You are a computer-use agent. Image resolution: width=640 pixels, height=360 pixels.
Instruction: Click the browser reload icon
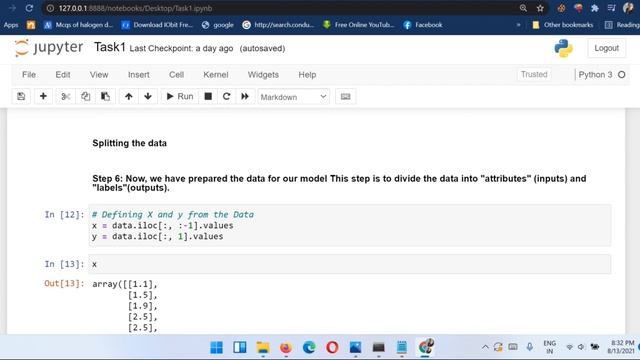coord(29,8)
